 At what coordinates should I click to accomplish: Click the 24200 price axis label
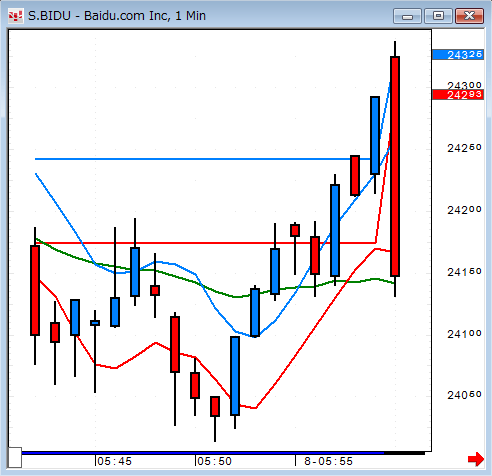click(x=464, y=210)
